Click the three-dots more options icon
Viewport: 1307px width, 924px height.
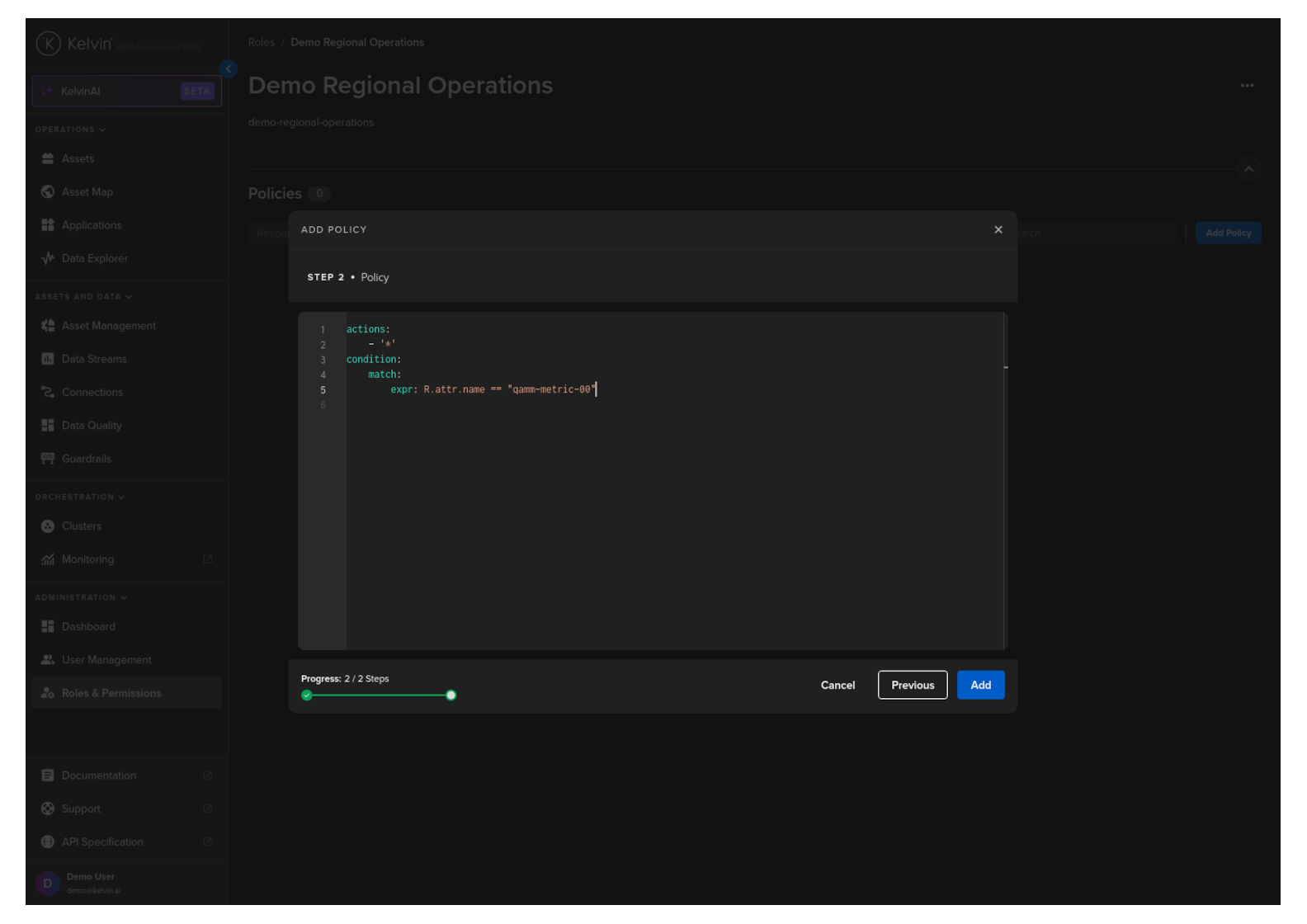(x=1247, y=86)
